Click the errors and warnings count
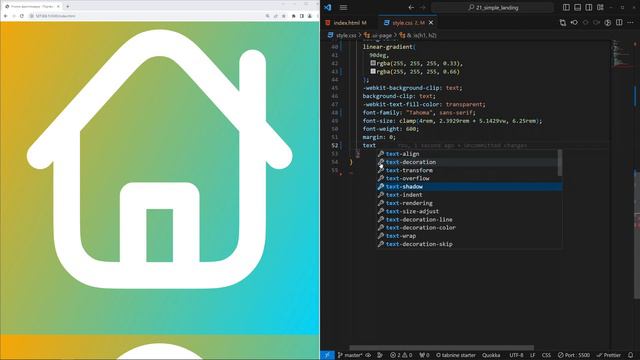Image resolution: width=640 pixels, height=360 pixels. (x=401, y=355)
